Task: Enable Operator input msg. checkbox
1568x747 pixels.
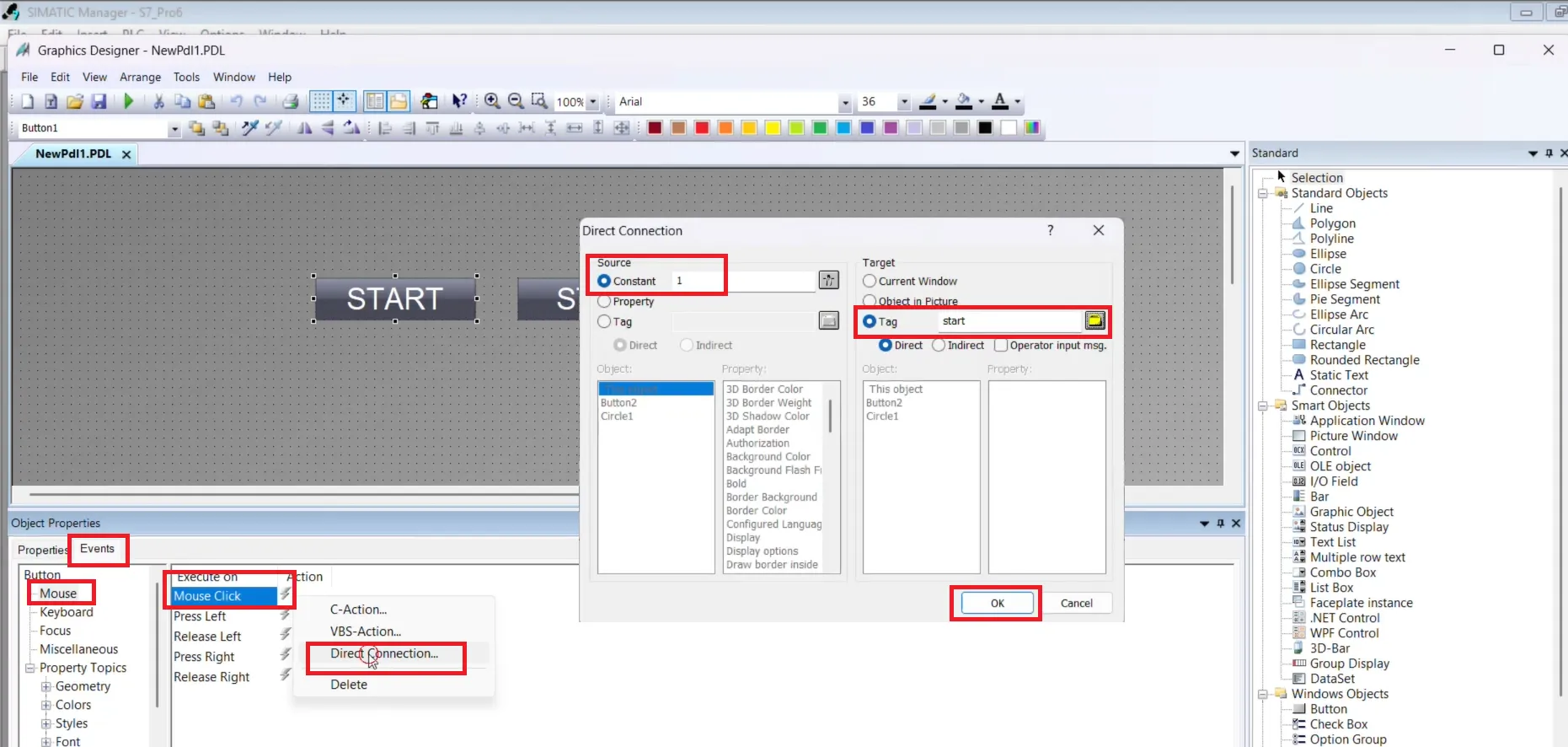Action: point(1001,345)
